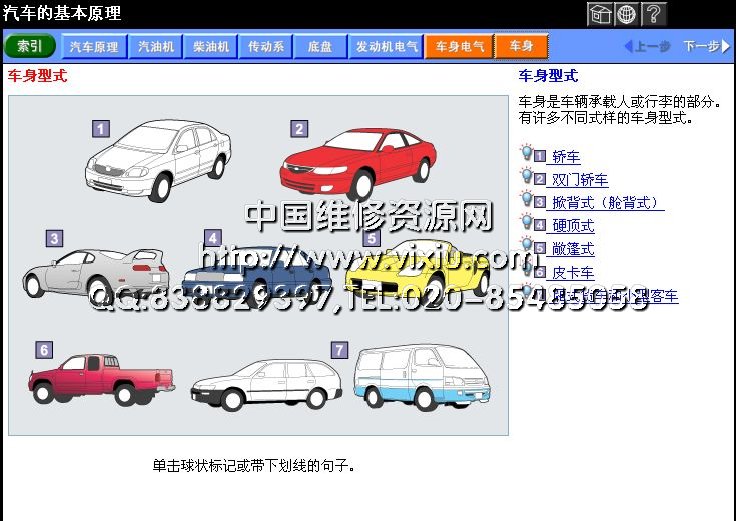Open the 掀背式（舱背式） link
The width and height of the screenshot is (736, 521).
[607, 203]
